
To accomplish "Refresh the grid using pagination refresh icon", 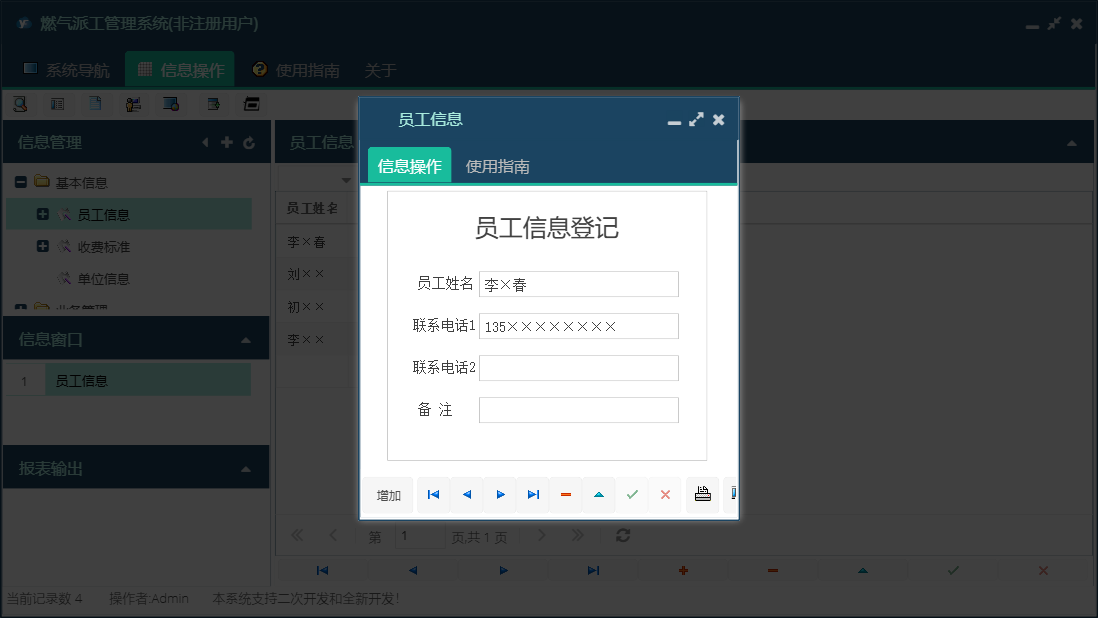I will (x=622, y=535).
